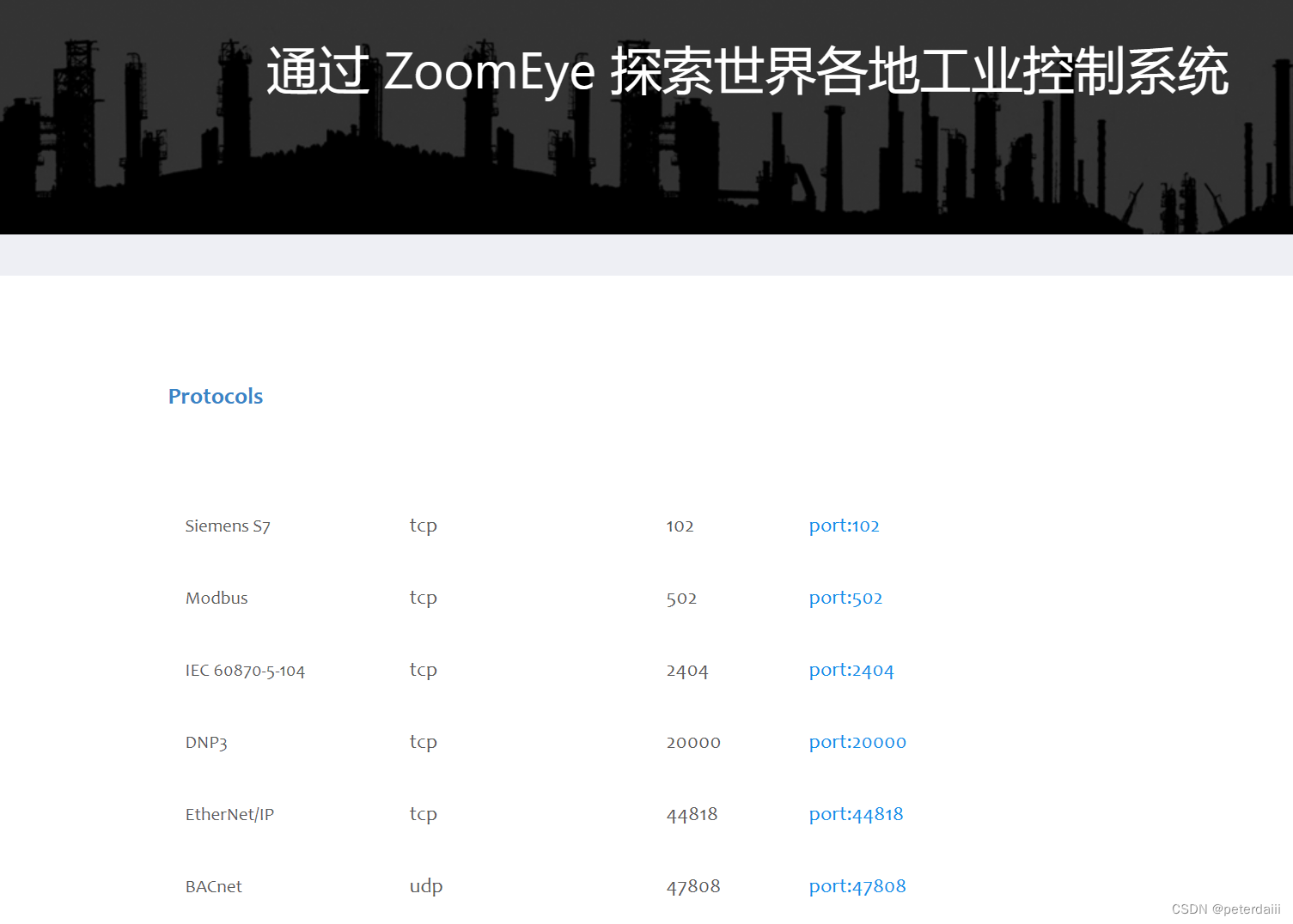Click the tcp cell in Siemens S7 row
Viewport: 1293px width, 924px height.
(x=424, y=526)
